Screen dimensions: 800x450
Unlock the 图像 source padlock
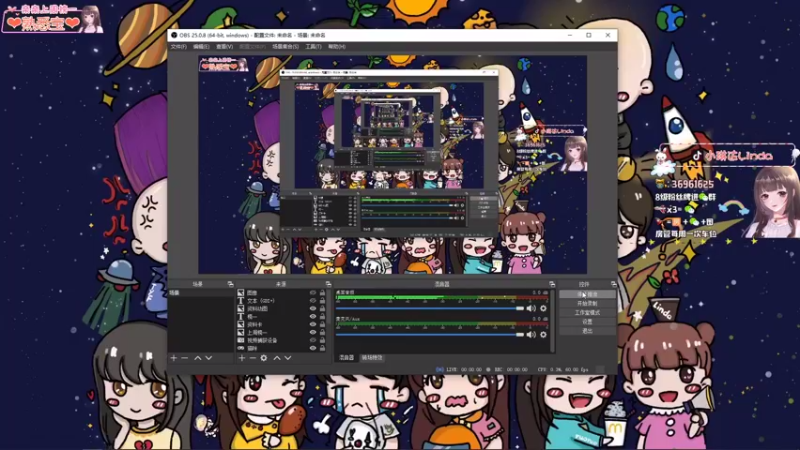(x=322, y=293)
